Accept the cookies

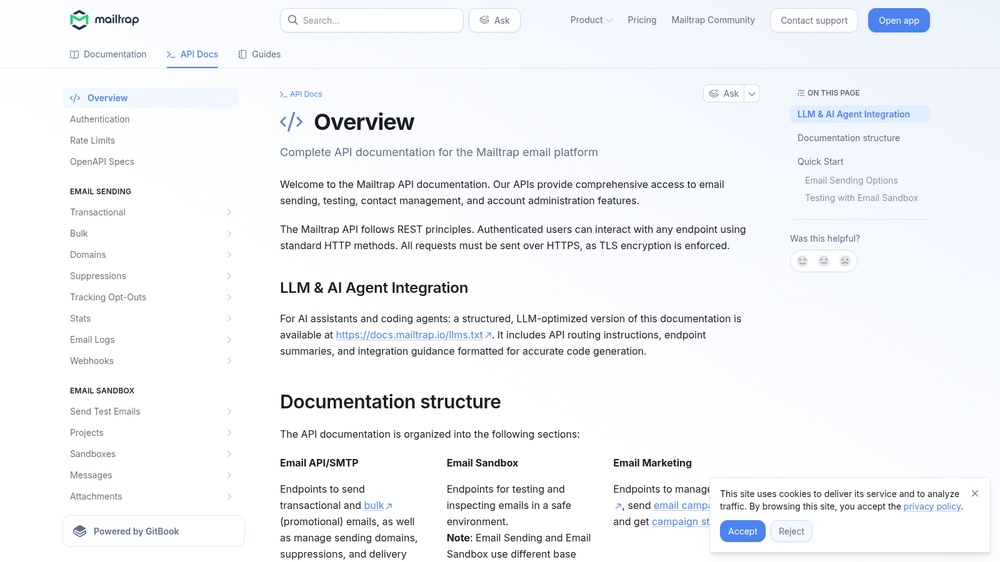[742, 531]
